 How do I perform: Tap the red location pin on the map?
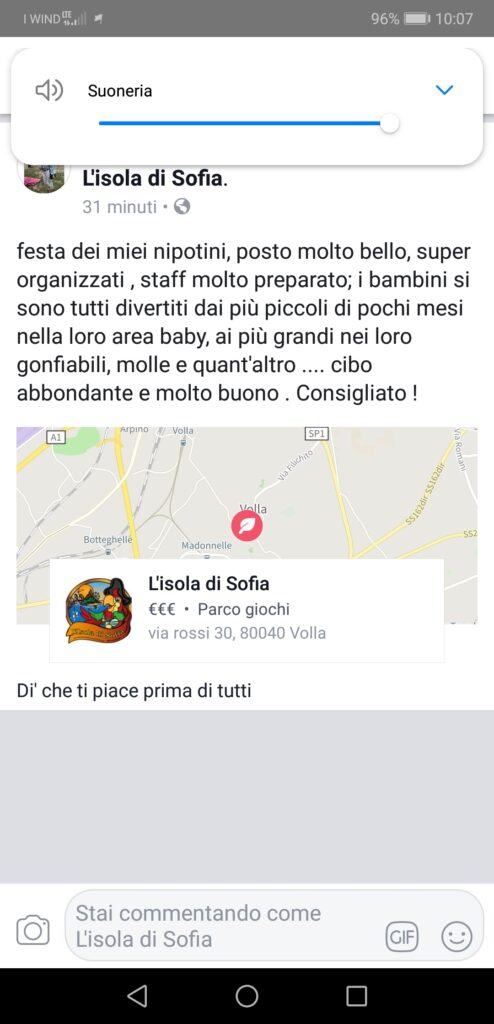(x=246, y=526)
